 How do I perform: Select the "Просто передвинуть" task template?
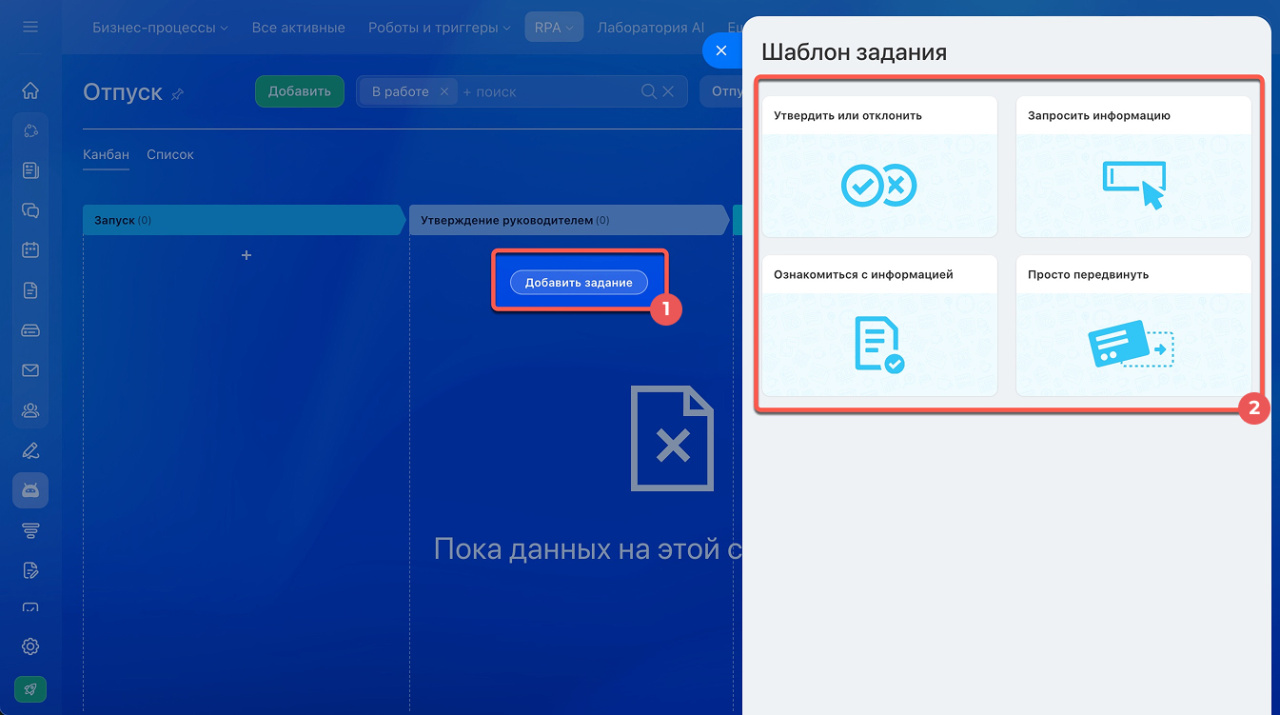tap(1133, 325)
